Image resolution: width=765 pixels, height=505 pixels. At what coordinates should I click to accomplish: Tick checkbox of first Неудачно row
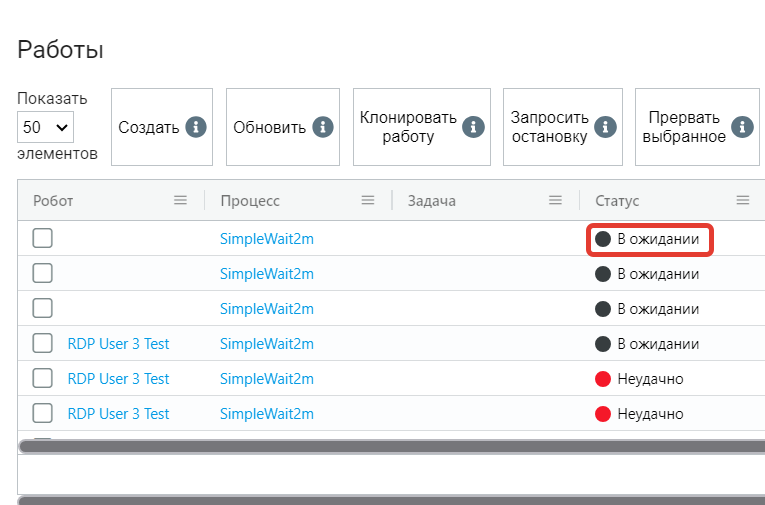click(x=42, y=379)
